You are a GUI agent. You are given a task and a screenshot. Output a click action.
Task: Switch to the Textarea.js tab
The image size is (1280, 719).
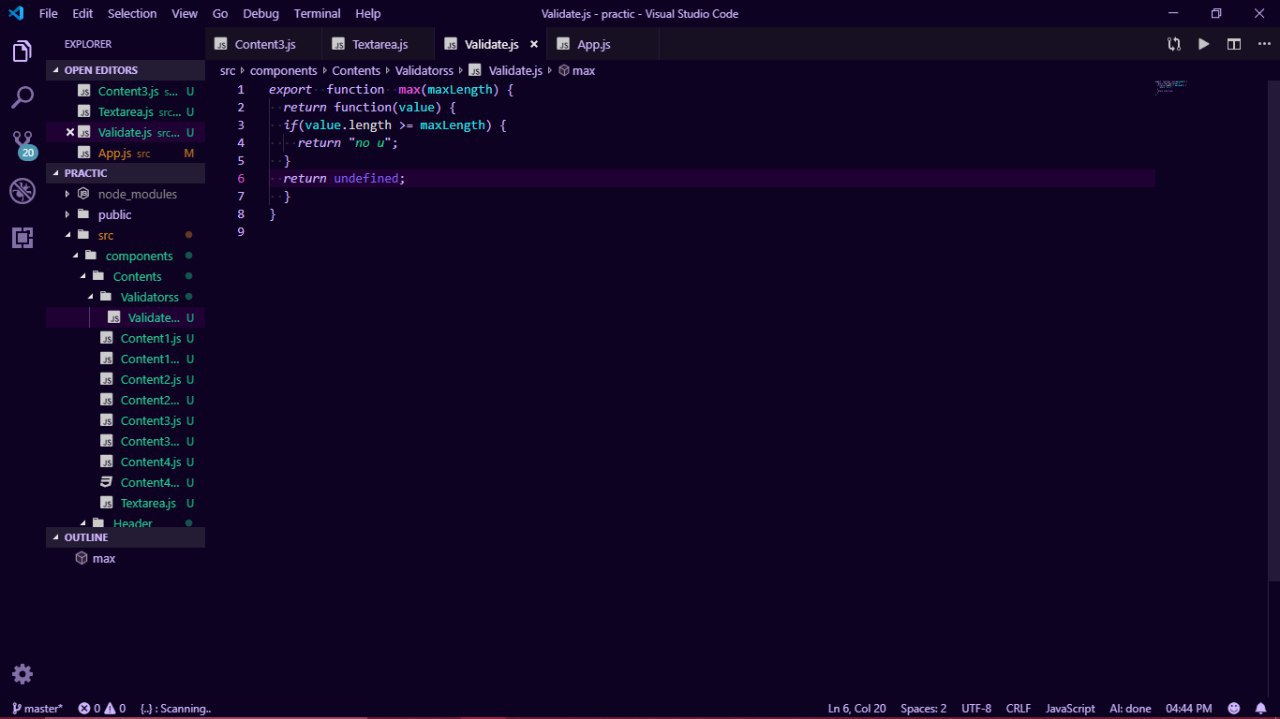coord(380,44)
